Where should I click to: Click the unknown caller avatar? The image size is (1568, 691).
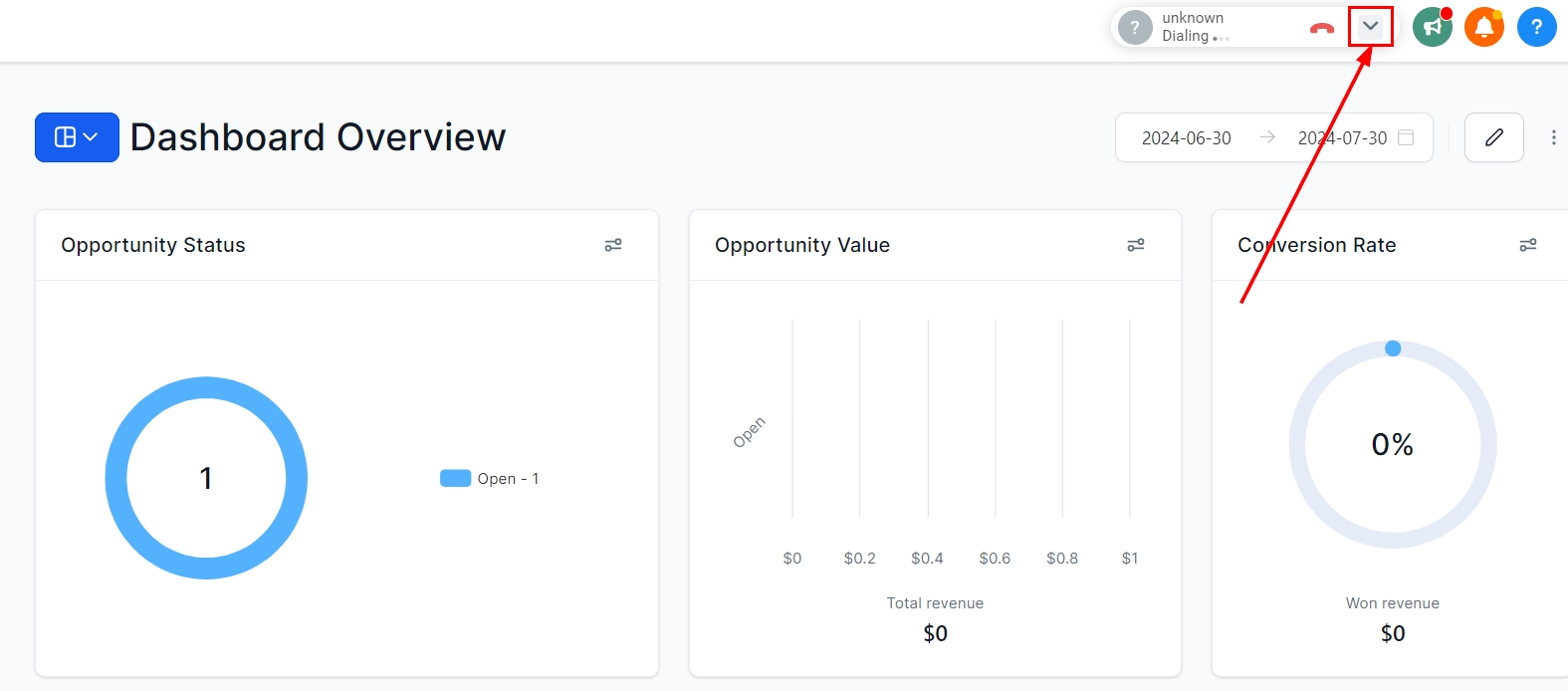point(1135,27)
